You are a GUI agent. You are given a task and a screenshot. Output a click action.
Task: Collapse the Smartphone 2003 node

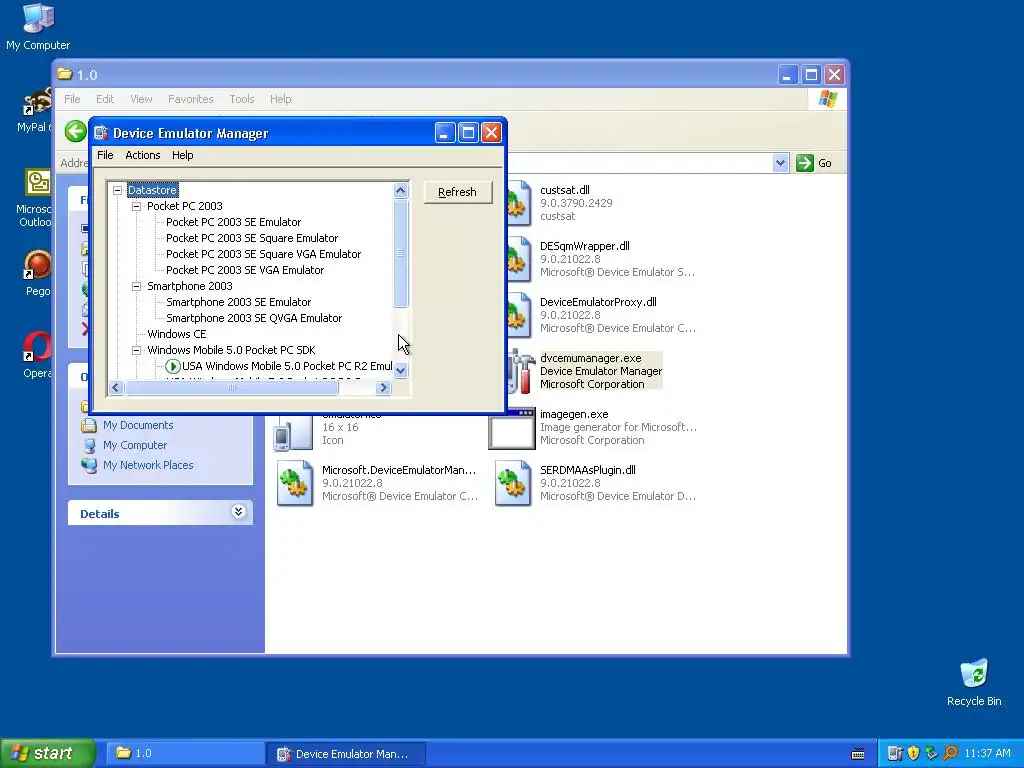pyautogui.click(x=136, y=286)
